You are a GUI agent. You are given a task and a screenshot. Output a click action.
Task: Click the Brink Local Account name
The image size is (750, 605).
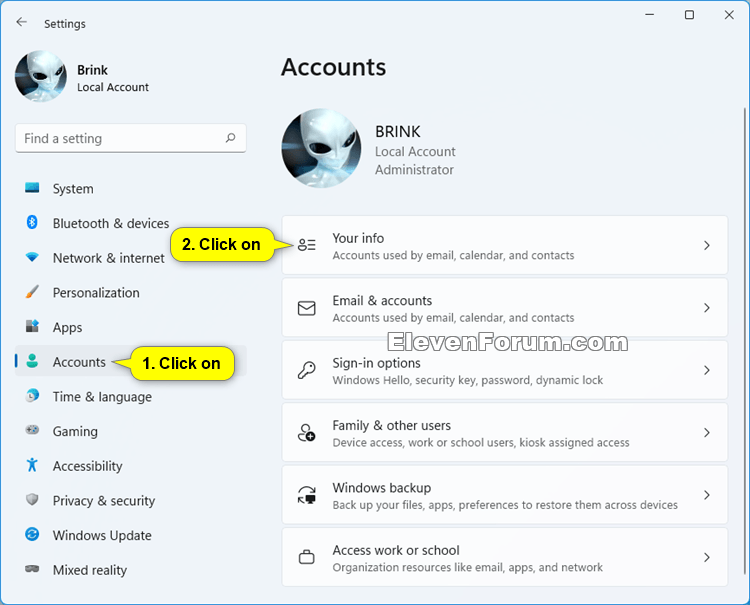(113, 78)
